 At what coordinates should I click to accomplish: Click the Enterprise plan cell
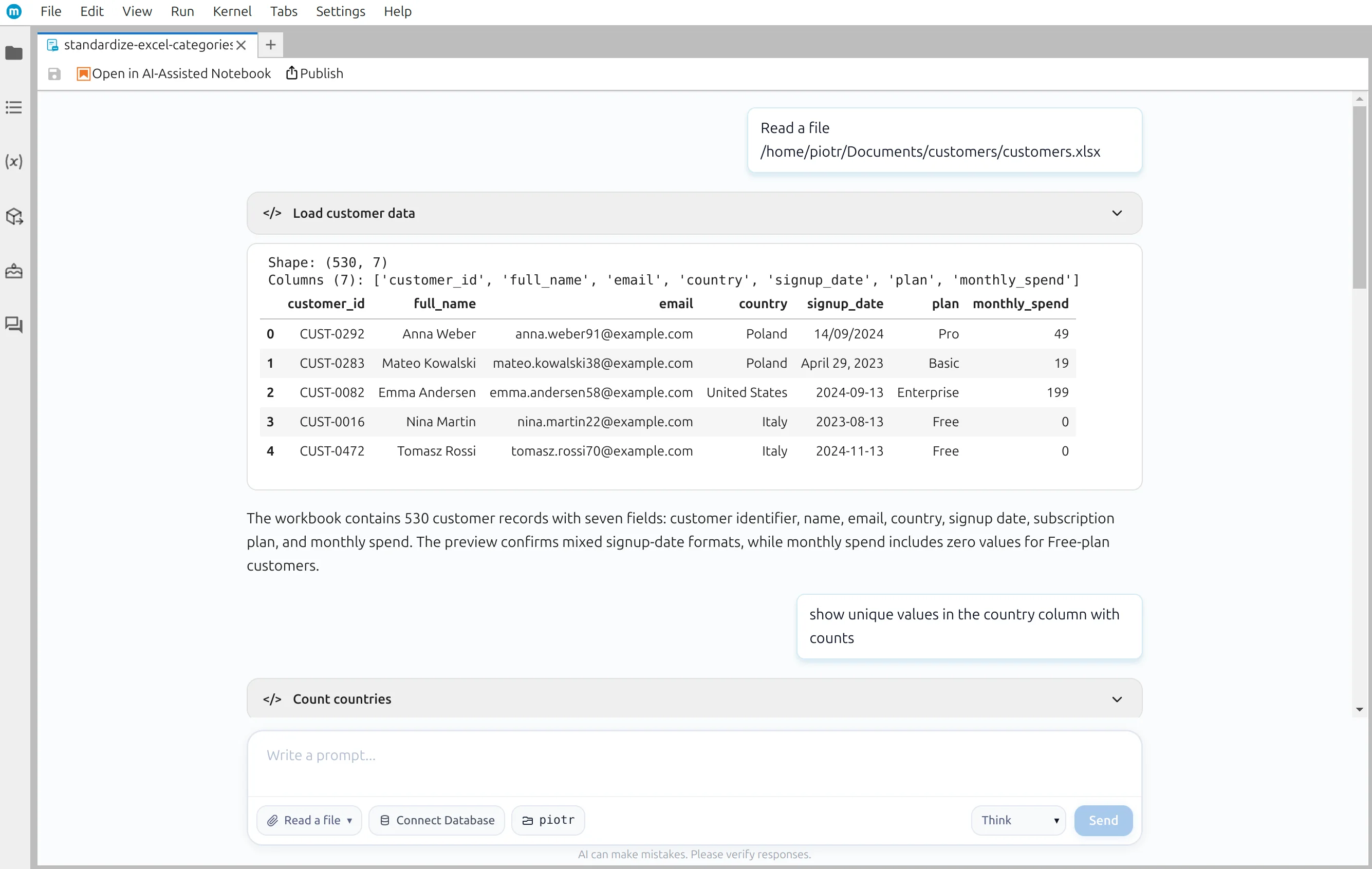tap(928, 392)
